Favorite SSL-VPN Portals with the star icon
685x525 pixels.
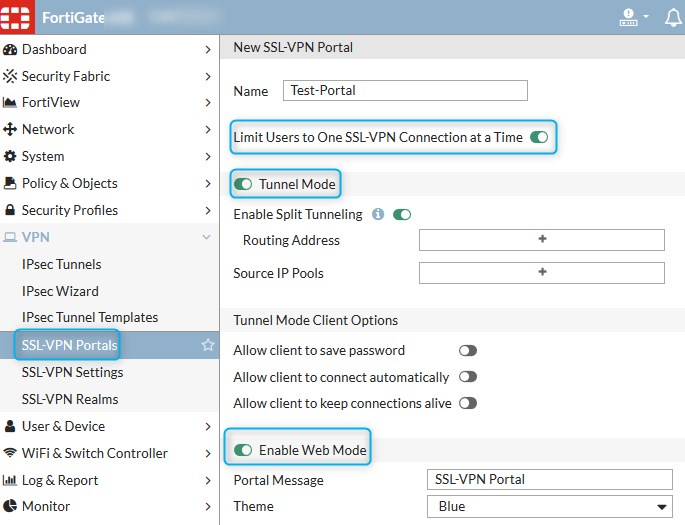(208, 345)
